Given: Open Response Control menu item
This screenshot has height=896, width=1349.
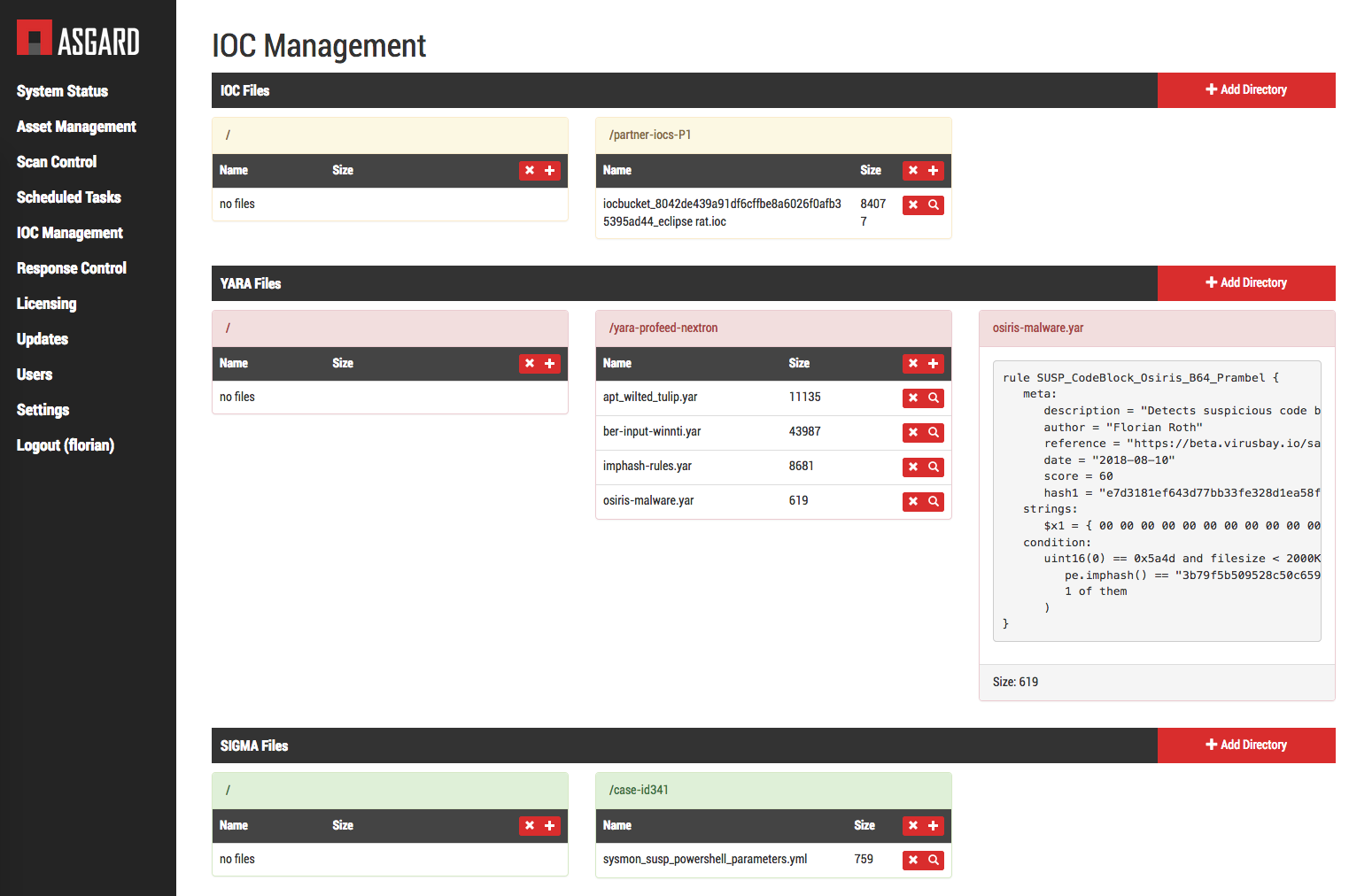Looking at the screenshot, I should [72, 268].
